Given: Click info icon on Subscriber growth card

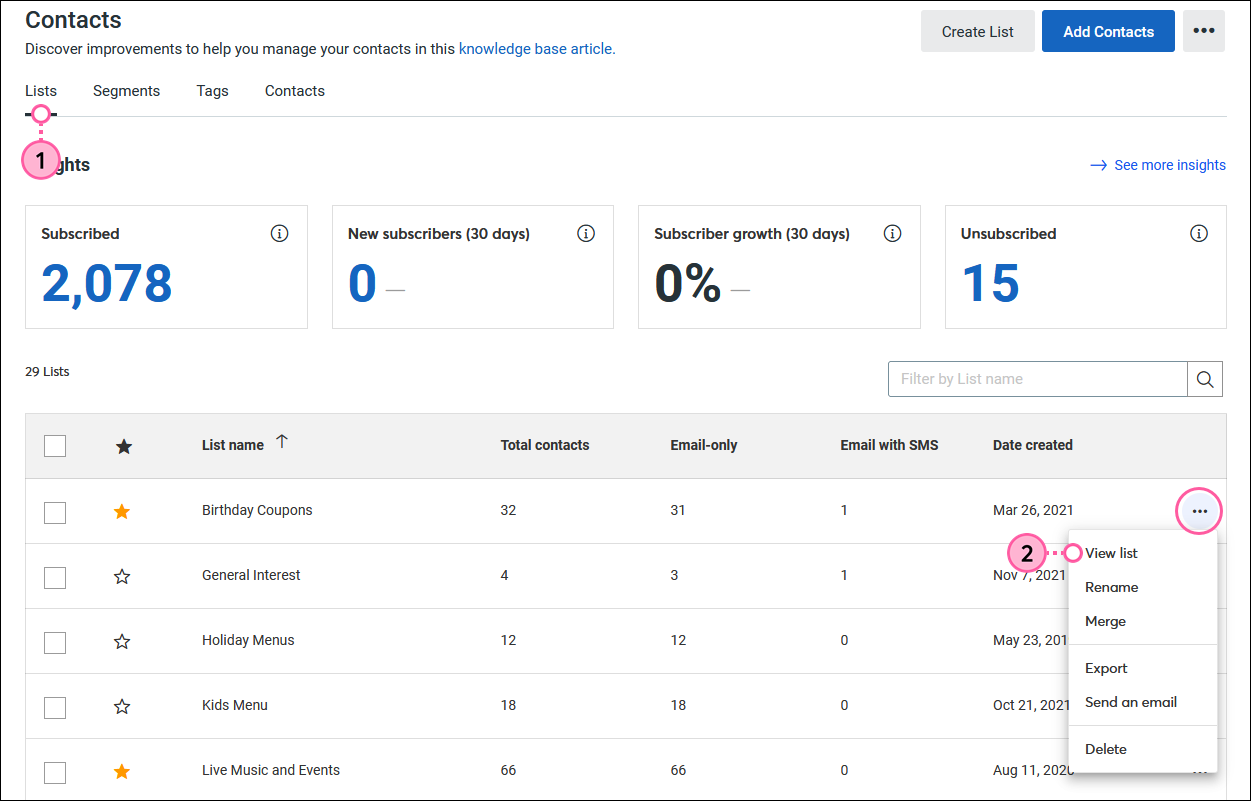Looking at the screenshot, I should (892, 233).
